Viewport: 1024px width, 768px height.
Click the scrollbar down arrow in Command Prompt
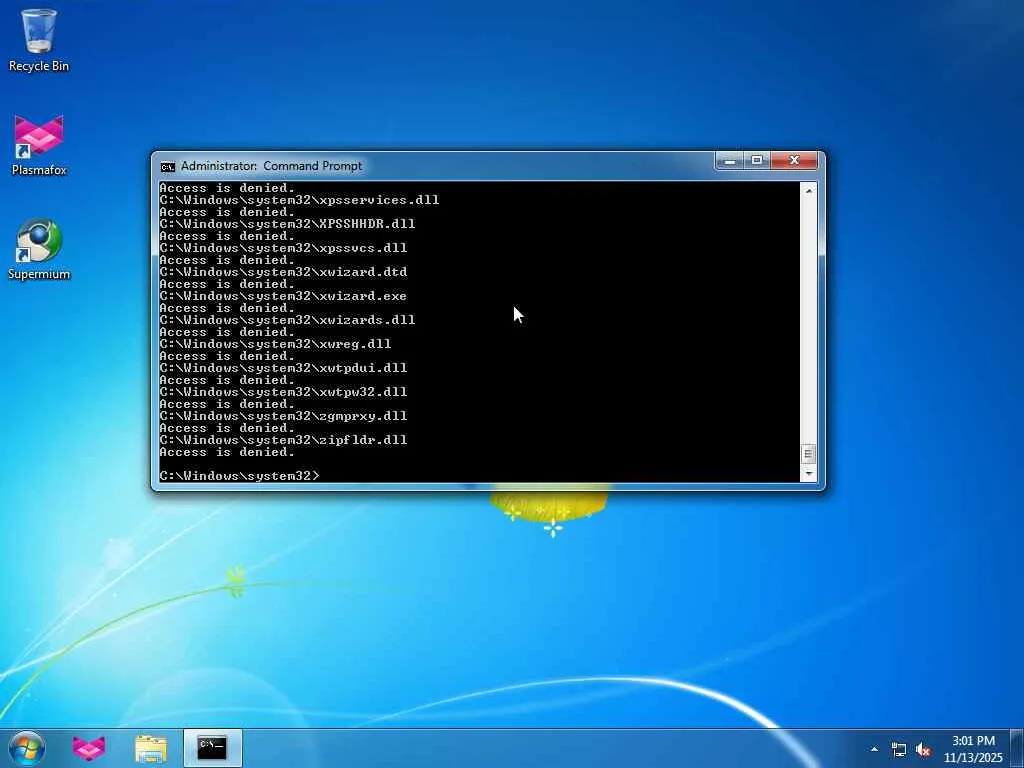tap(808, 473)
